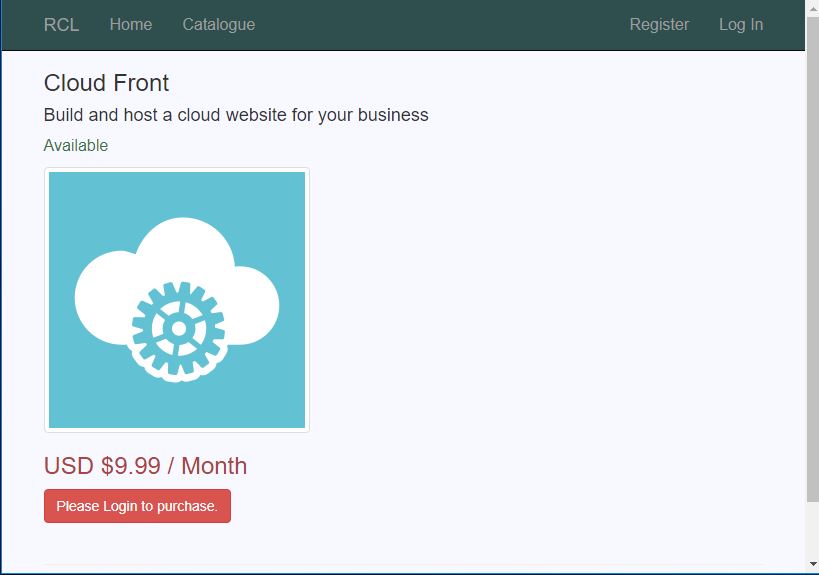Click the scrollbar track below the thumb
Screen dimensions: 819x575
[813, 529]
